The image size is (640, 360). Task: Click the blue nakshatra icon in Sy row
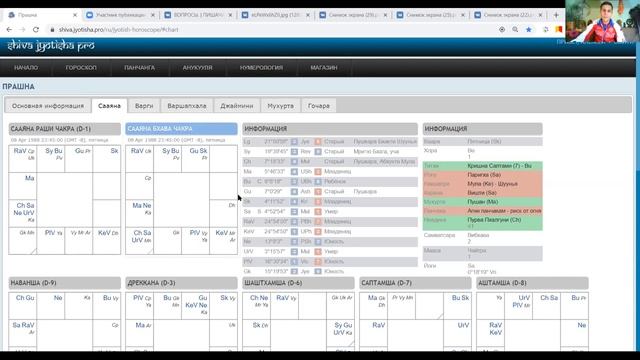294,151
